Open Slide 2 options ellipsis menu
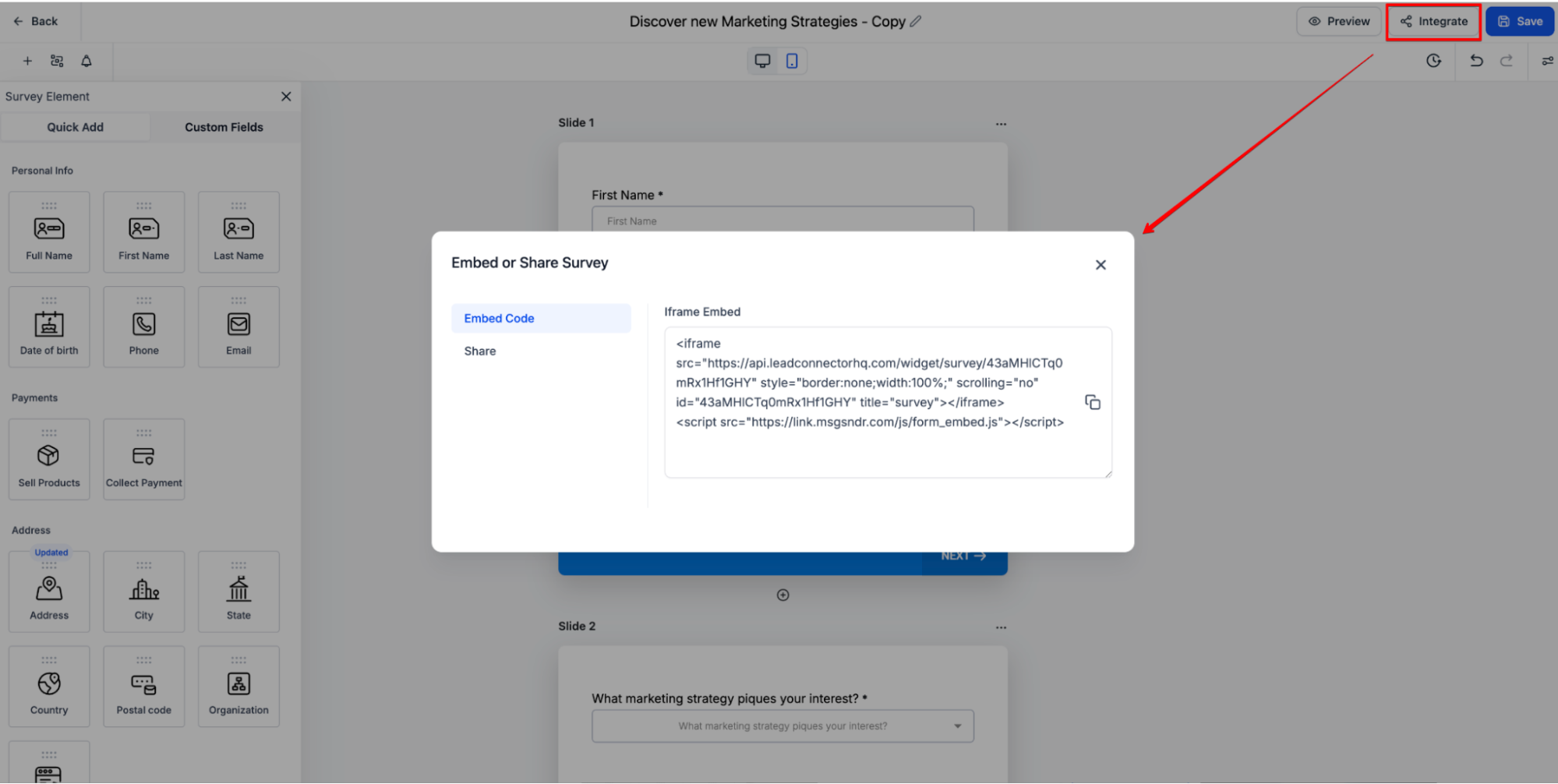Image resolution: width=1558 pixels, height=784 pixels. coord(1001,627)
